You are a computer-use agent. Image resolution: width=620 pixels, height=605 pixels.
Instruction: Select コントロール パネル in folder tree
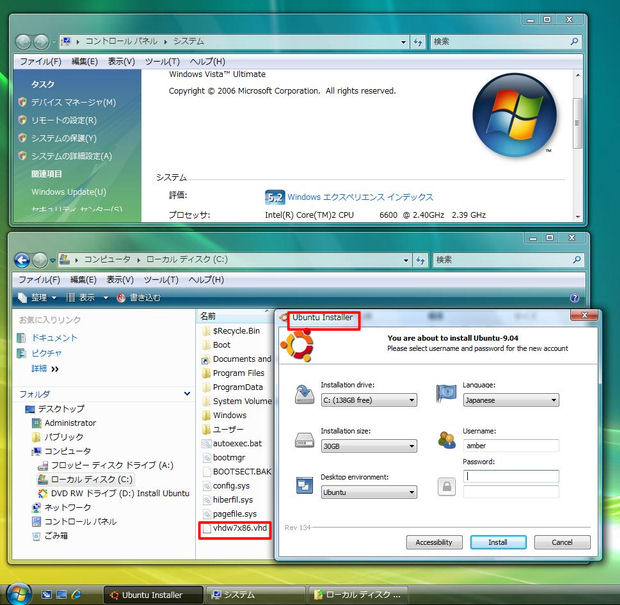point(80,521)
